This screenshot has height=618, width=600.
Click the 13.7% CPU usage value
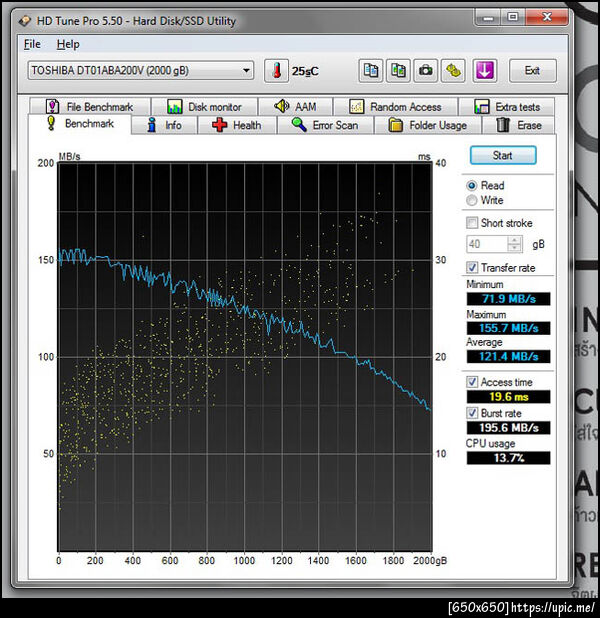pyautogui.click(x=509, y=458)
